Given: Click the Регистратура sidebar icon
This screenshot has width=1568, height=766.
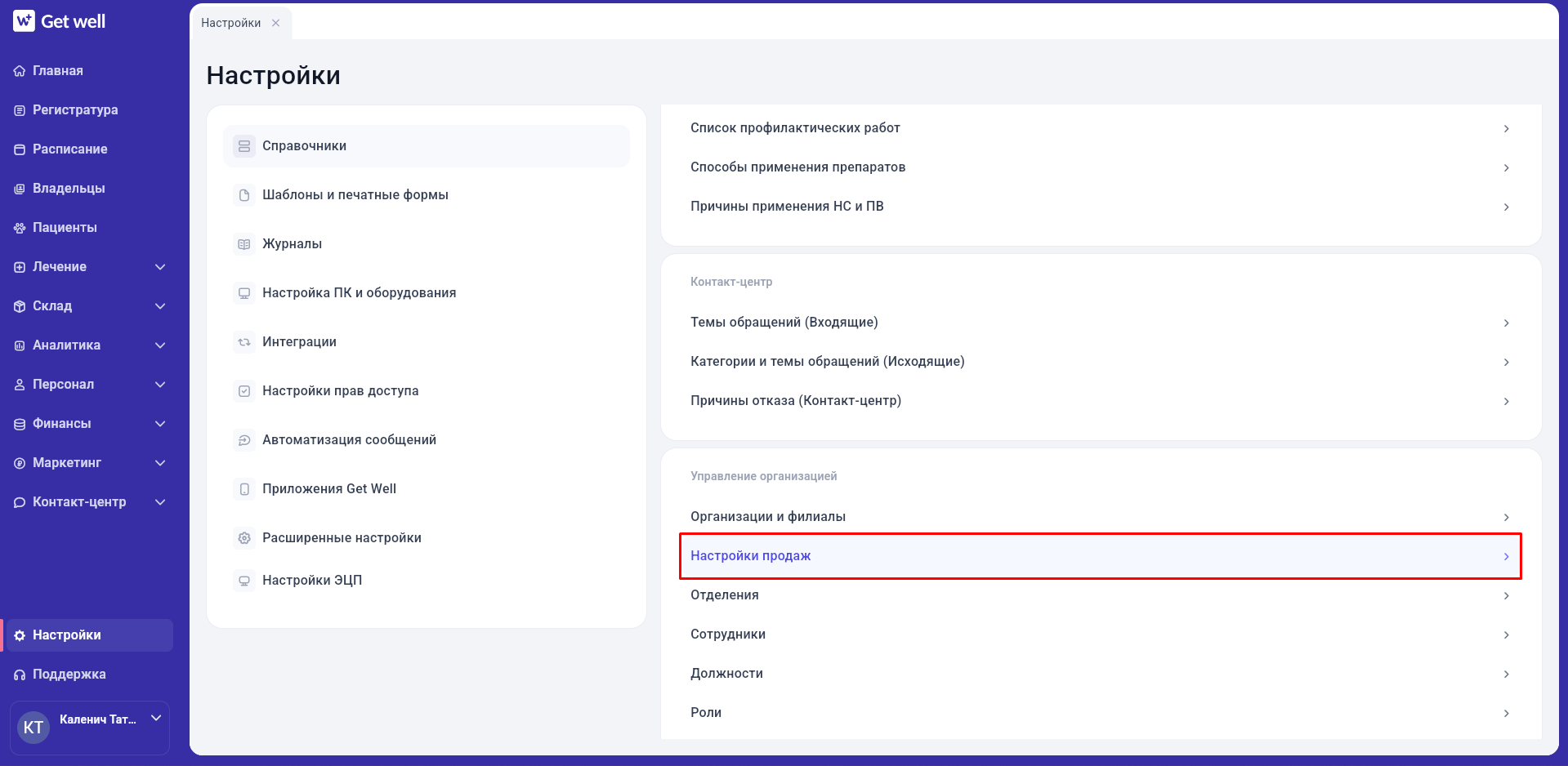Looking at the screenshot, I should 20,110.
